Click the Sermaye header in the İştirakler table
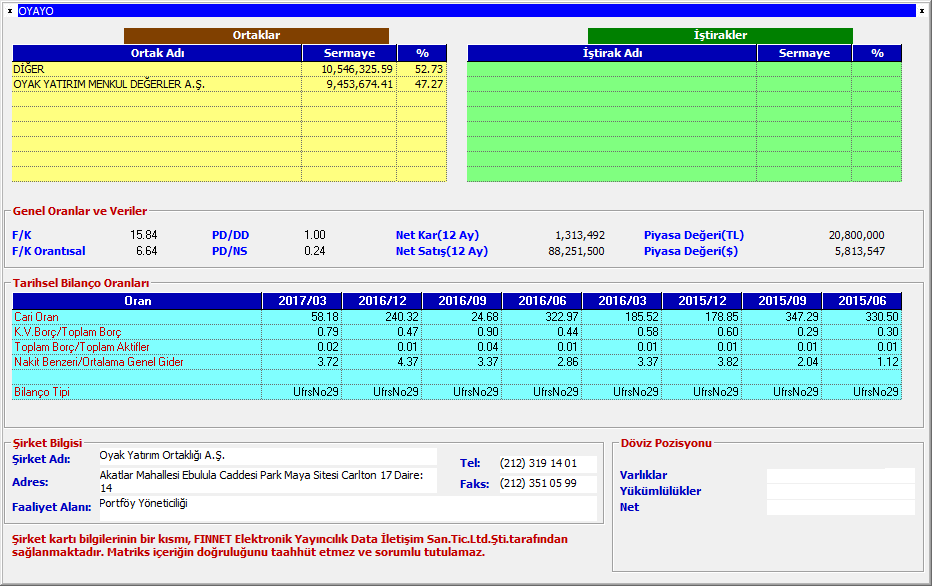The image size is (932, 586). coord(804,53)
